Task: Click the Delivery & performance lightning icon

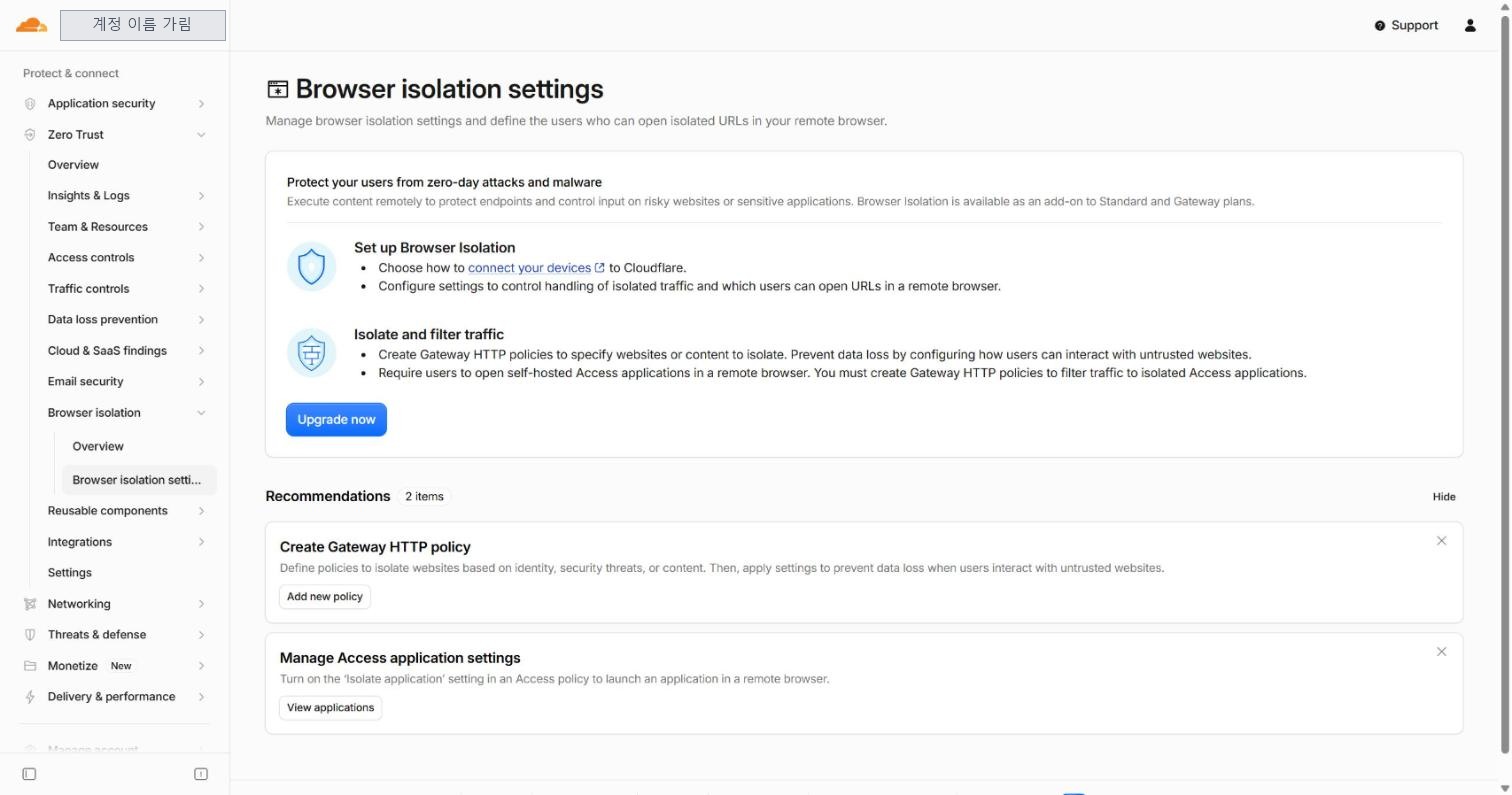Action: click(30, 697)
